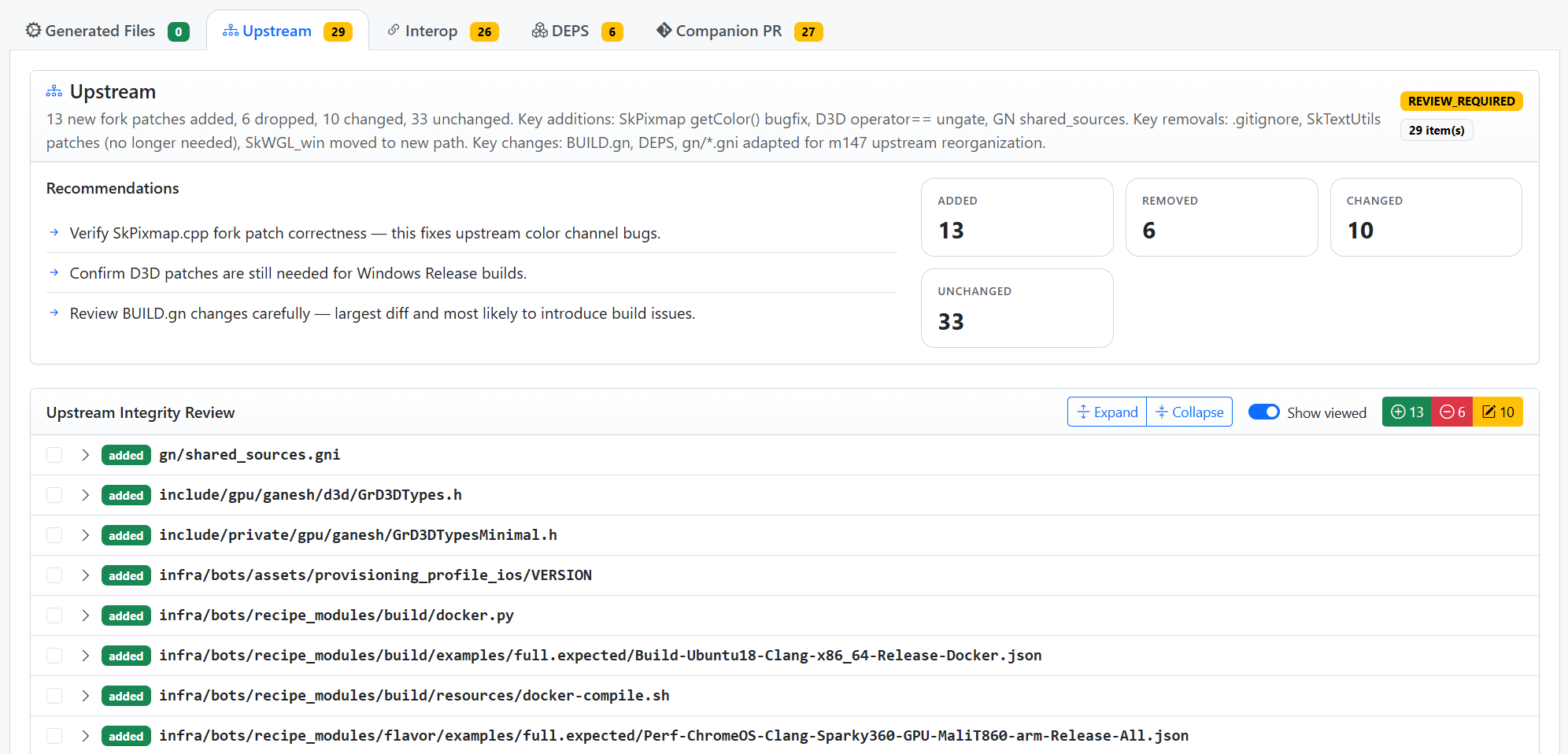
Task: Click the Verify SkPixmap.cpp recommendation
Action: tap(365, 233)
